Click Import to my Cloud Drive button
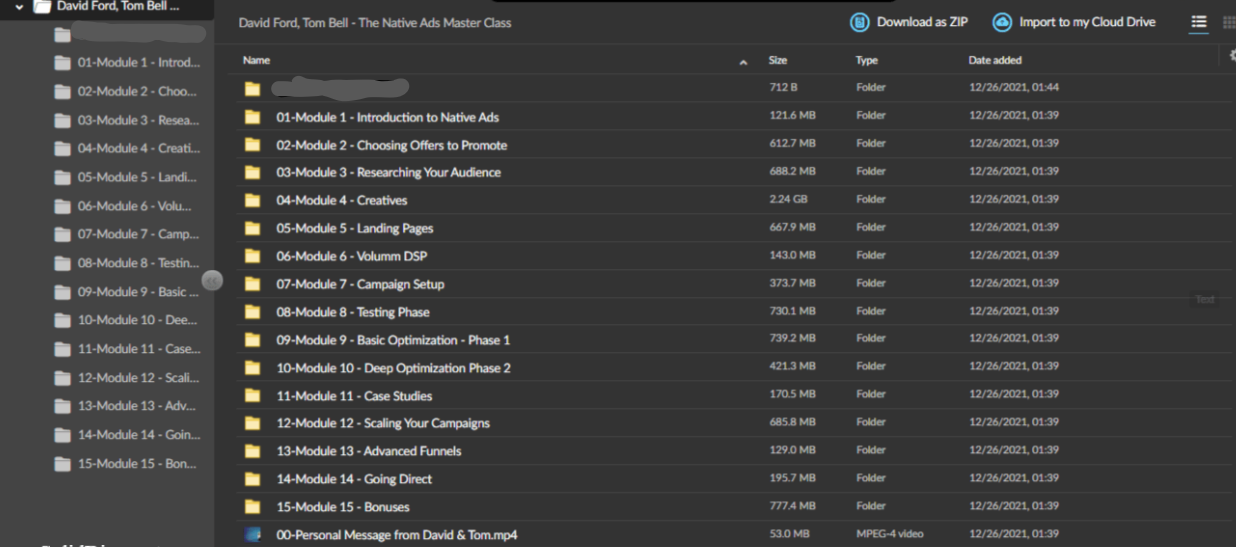This screenshot has width=1236, height=547. pyautogui.click(x=1074, y=22)
